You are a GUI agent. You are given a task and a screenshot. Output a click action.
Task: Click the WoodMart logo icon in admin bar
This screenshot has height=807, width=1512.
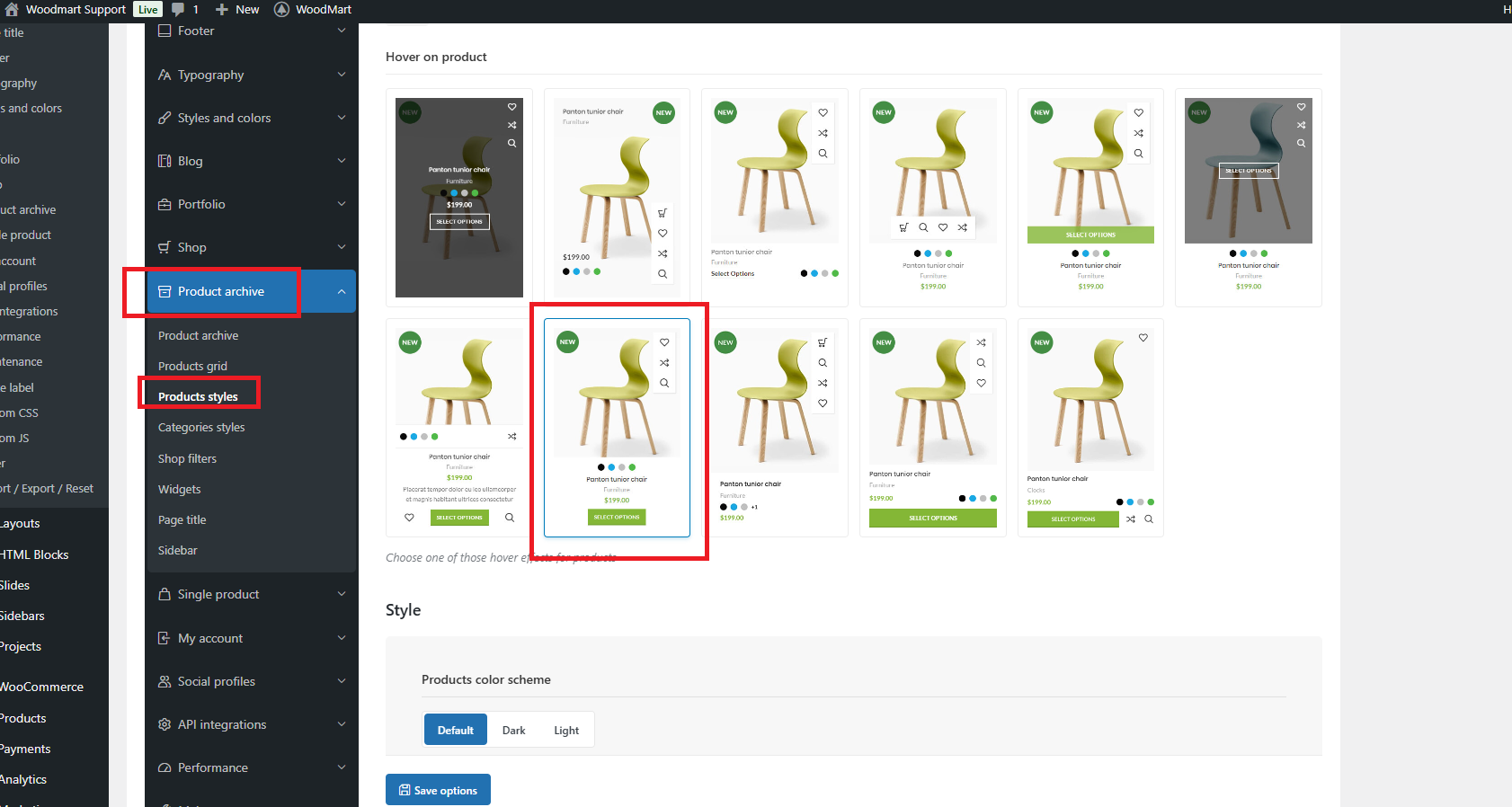tap(281, 9)
